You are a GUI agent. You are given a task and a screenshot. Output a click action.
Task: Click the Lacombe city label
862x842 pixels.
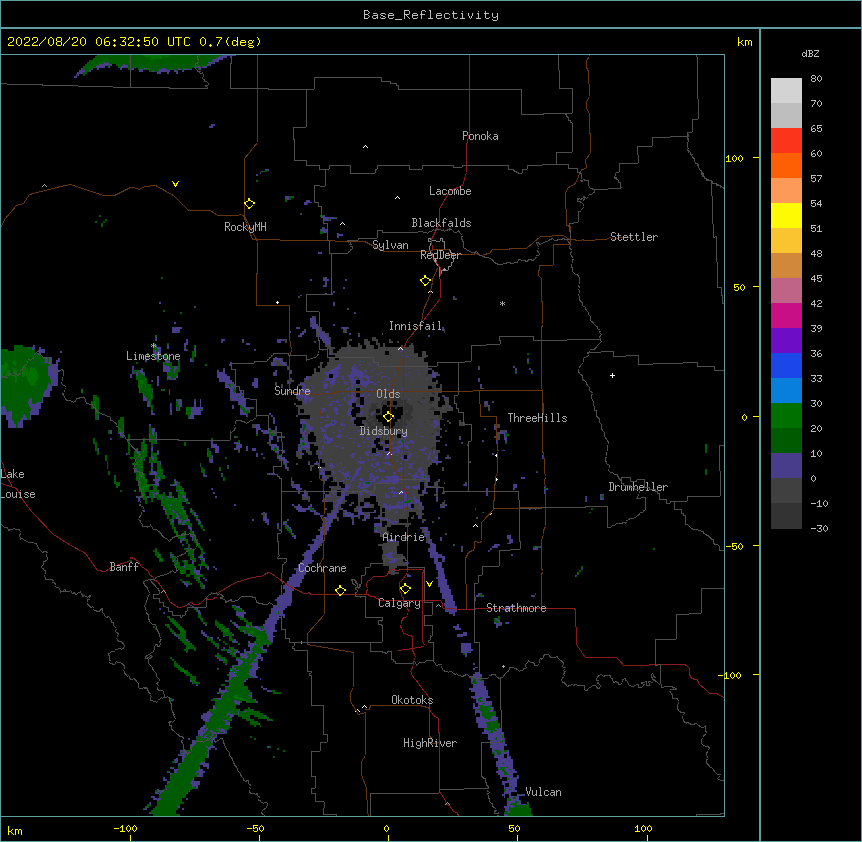point(450,191)
